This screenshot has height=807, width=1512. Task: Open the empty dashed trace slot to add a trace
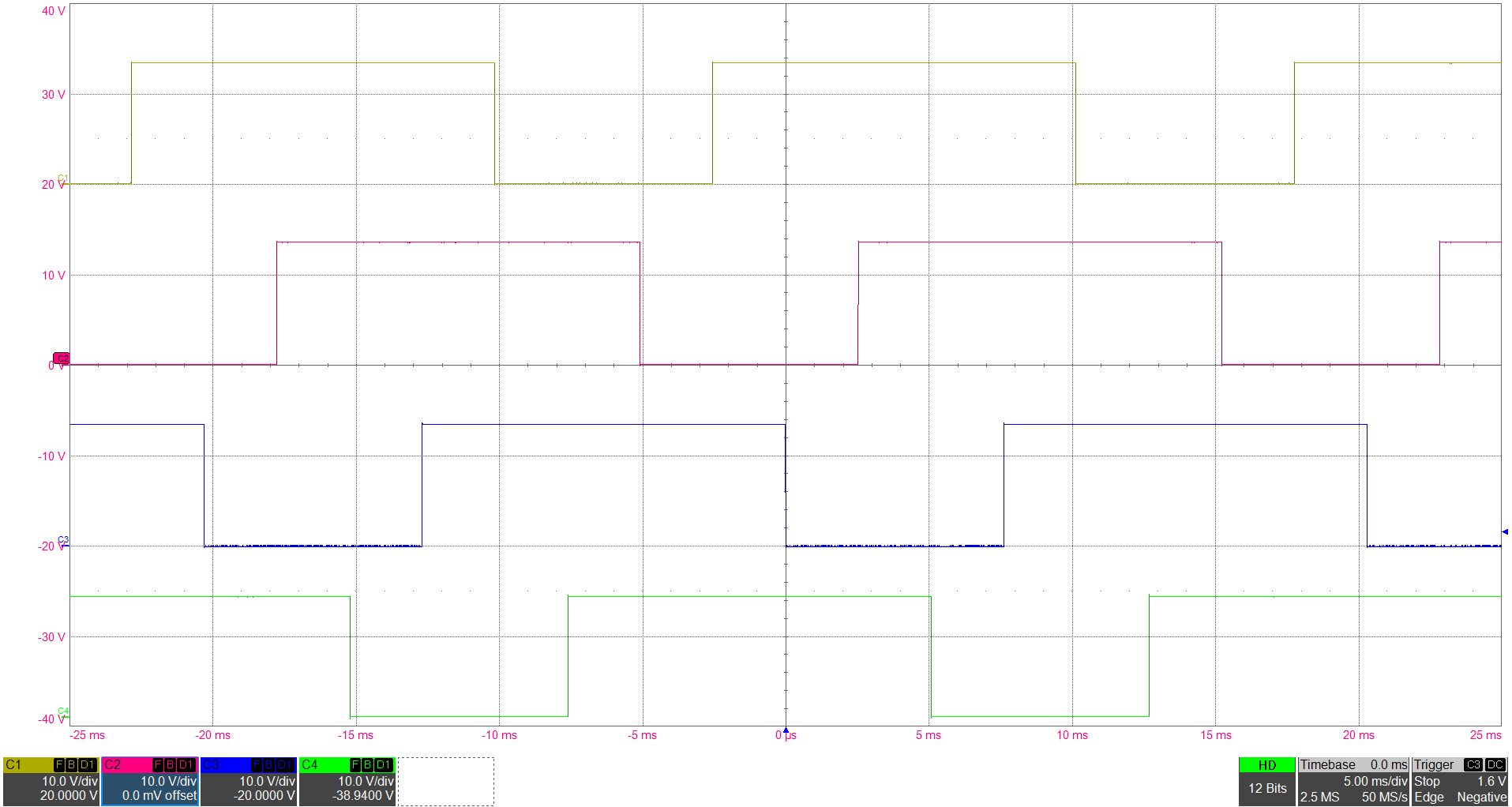446,782
